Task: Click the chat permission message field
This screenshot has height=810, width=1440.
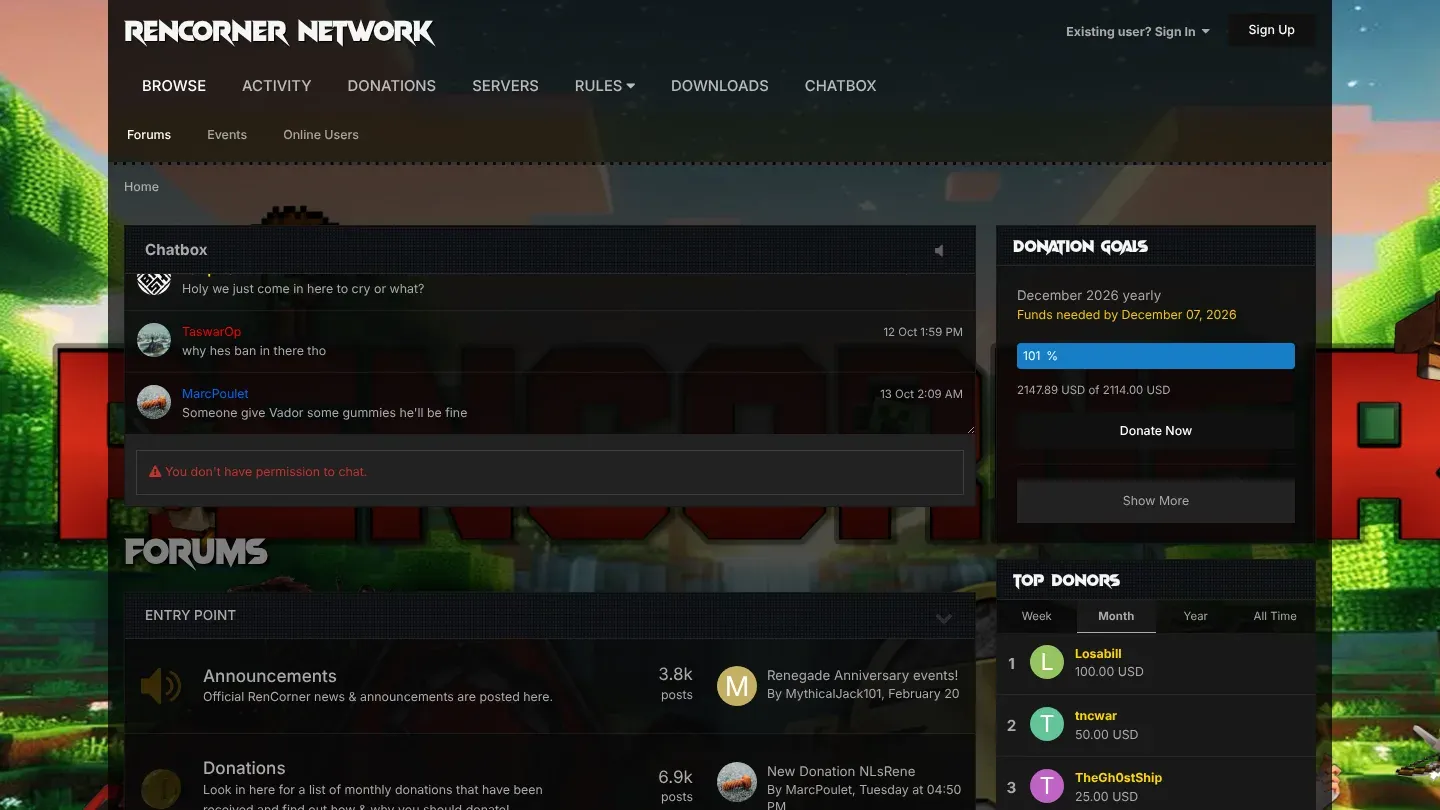Action: coord(550,472)
